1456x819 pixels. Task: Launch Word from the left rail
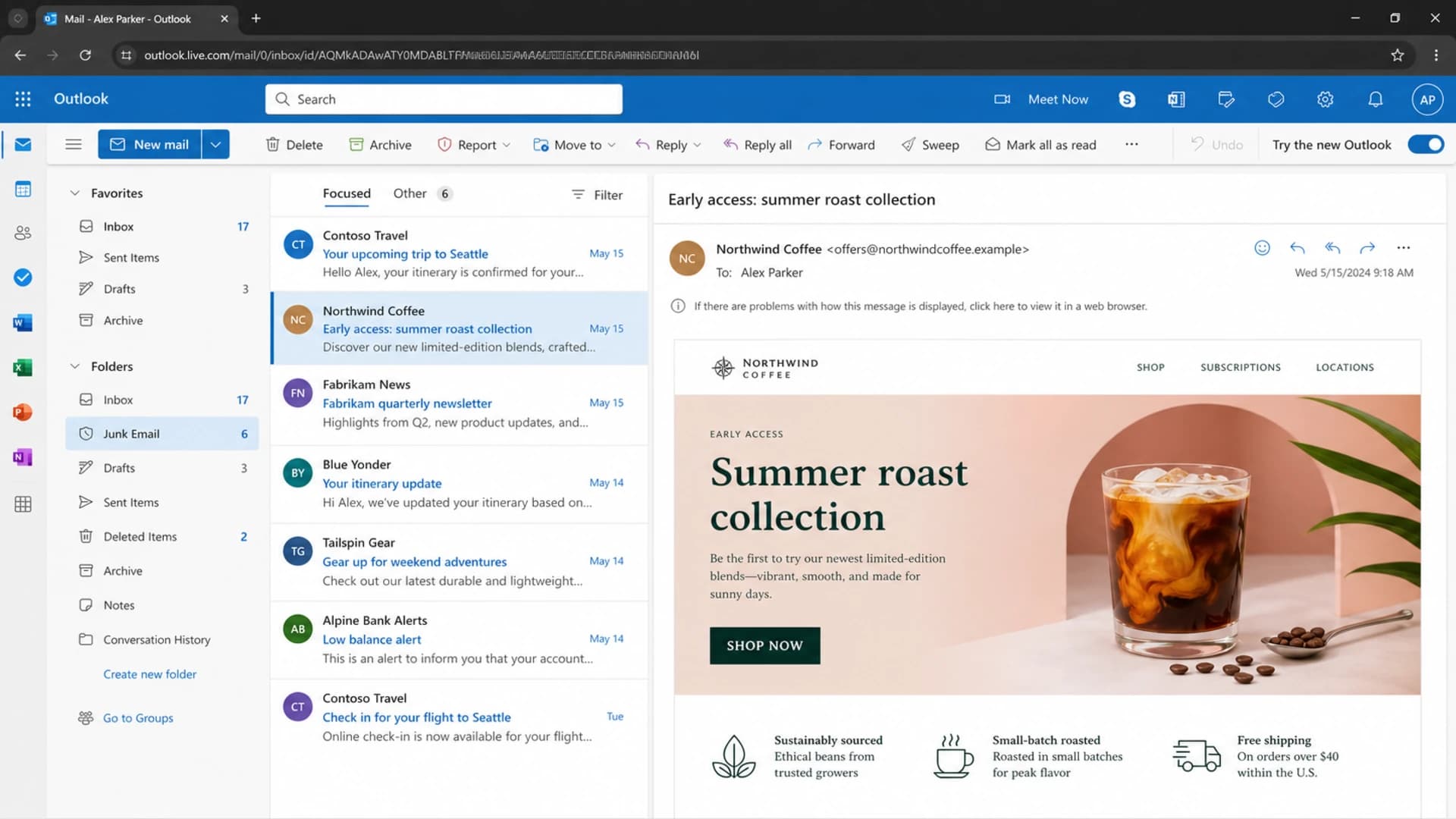point(23,323)
